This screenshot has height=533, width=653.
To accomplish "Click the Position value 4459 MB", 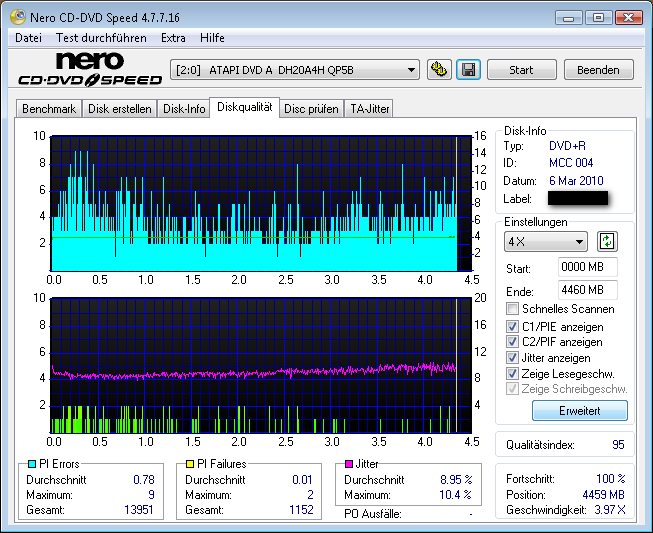I will pos(603,495).
